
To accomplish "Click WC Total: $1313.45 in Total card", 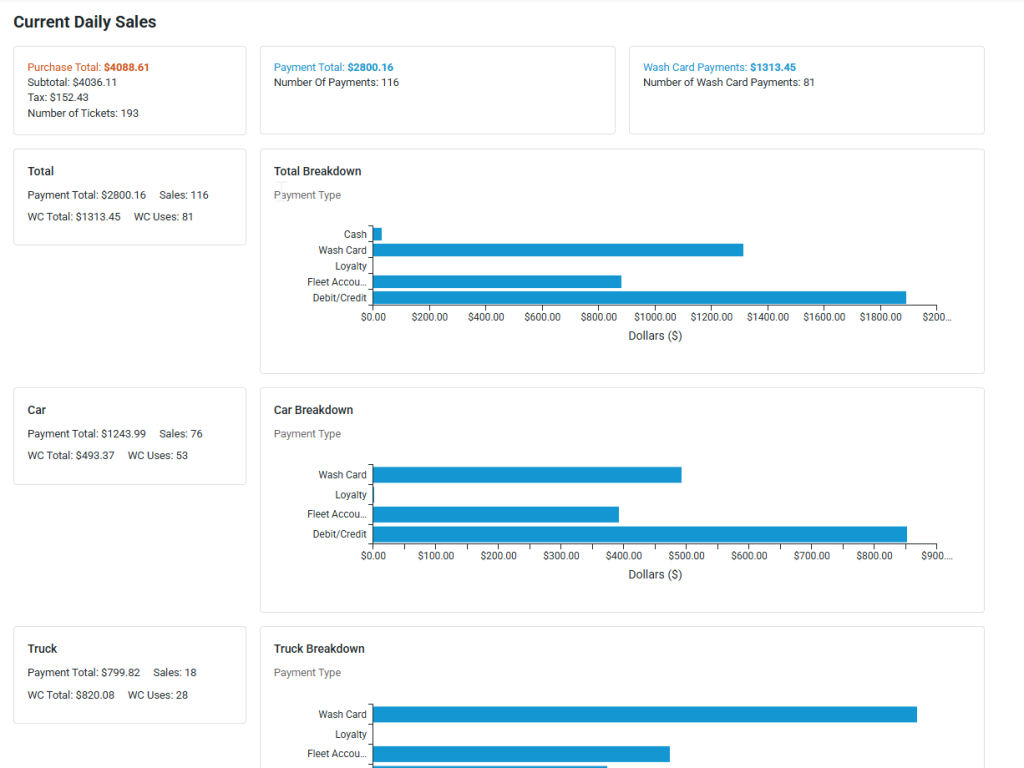I will click(x=74, y=217).
